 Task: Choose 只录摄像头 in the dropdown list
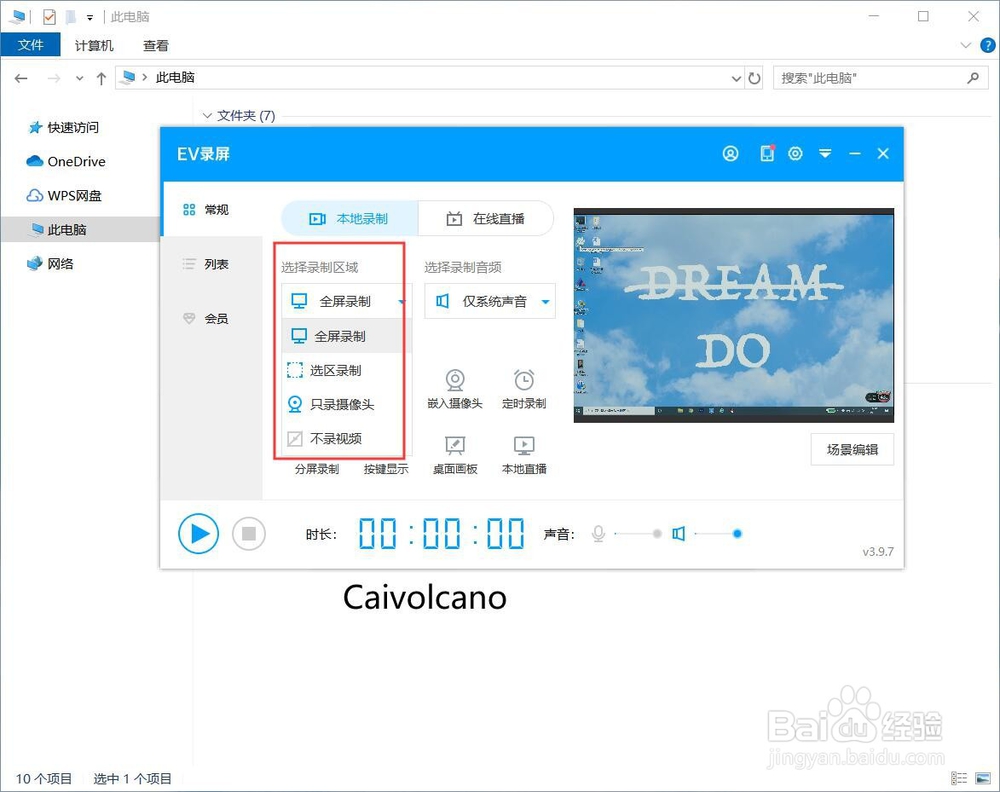345,404
